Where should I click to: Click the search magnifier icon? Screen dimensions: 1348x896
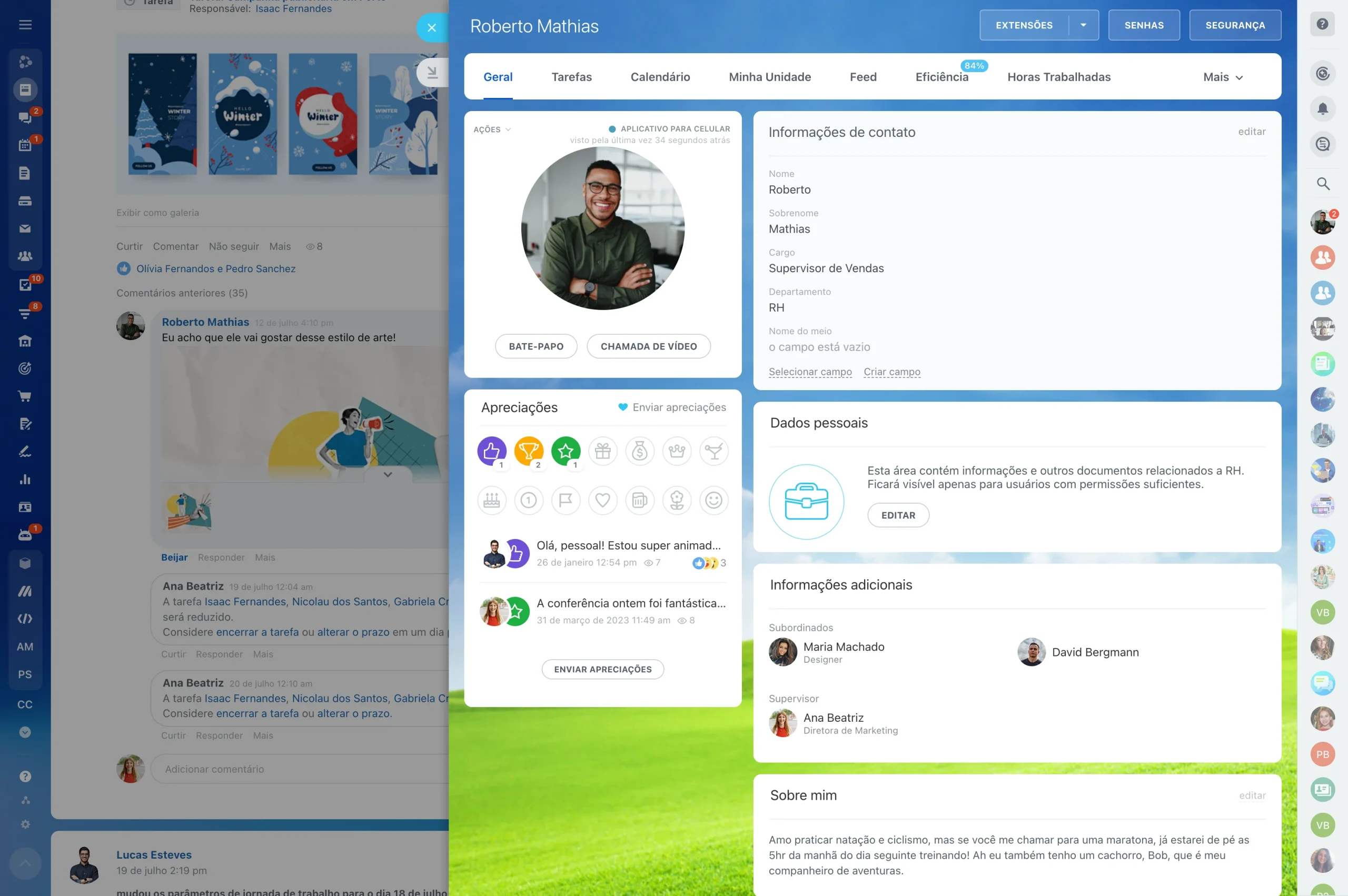coord(1322,183)
